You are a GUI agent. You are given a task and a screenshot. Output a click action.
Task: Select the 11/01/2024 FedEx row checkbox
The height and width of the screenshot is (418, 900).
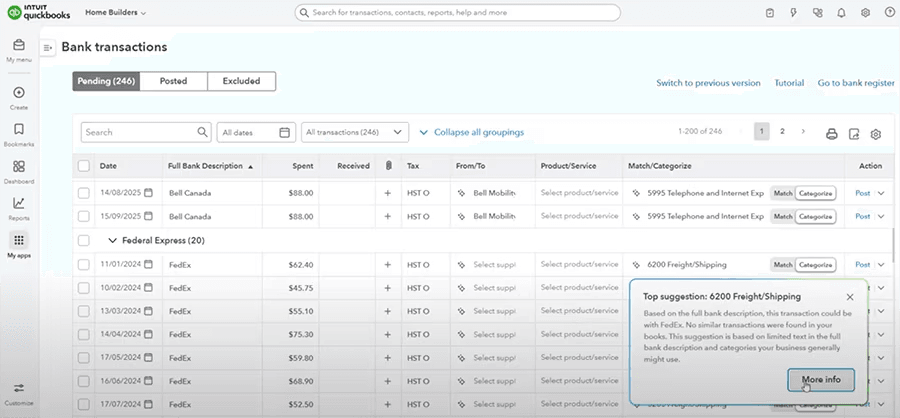coord(84,264)
